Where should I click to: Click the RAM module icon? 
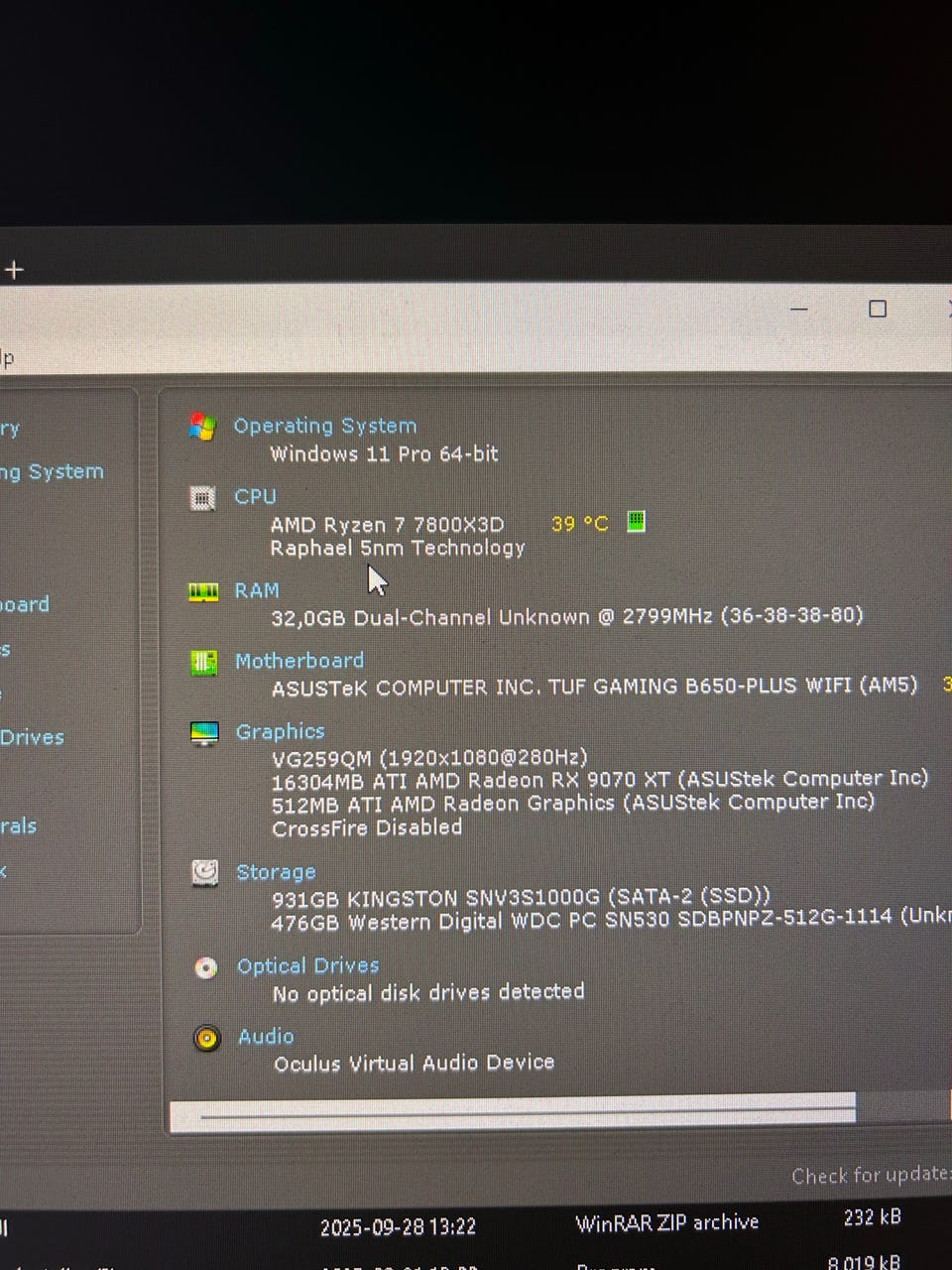pyautogui.click(x=203, y=592)
